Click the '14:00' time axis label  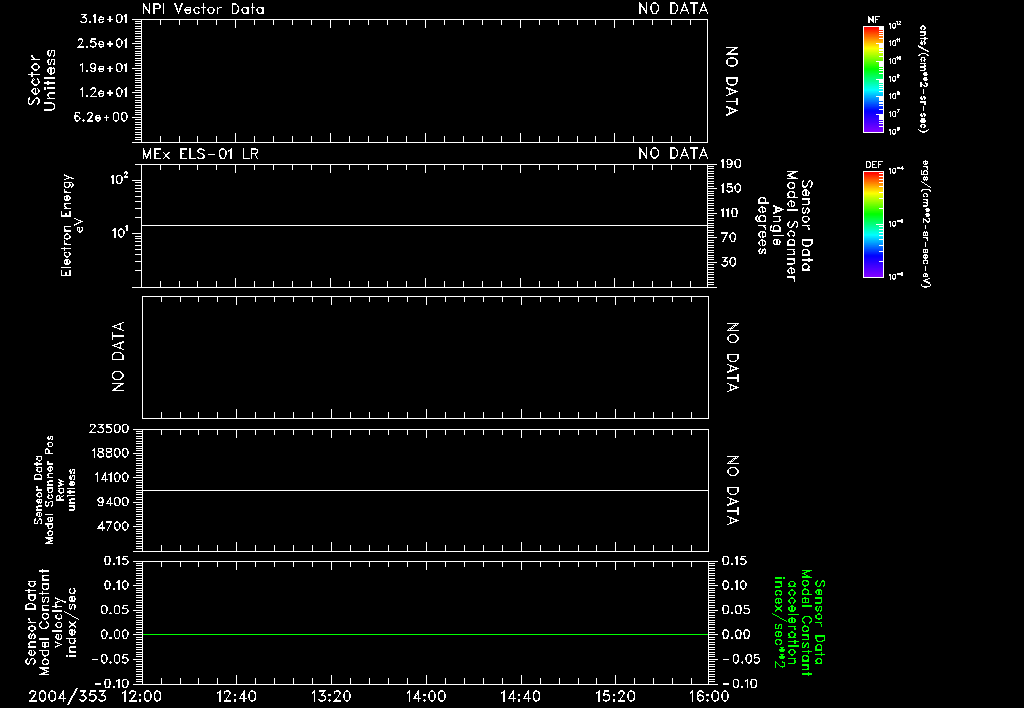pyautogui.click(x=426, y=696)
